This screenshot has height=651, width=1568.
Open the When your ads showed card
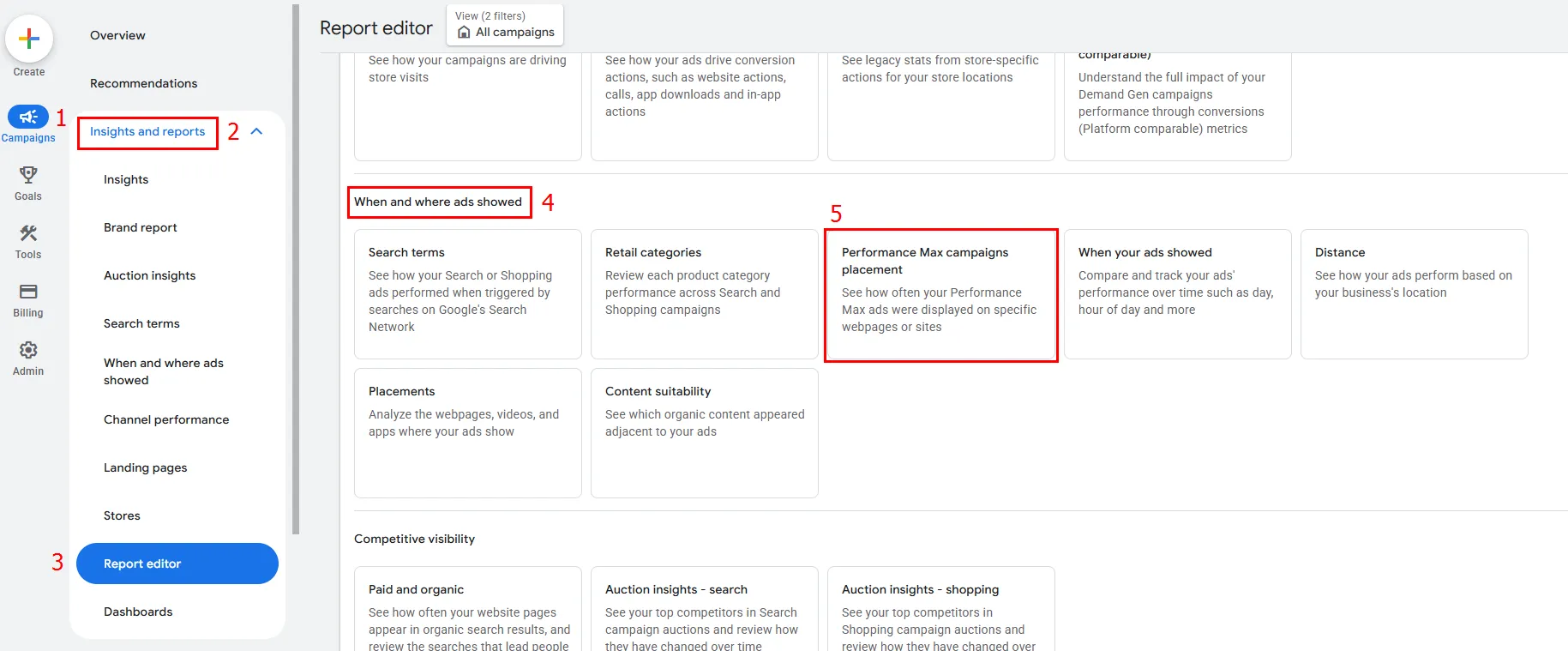pyautogui.click(x=1178, y=294)
